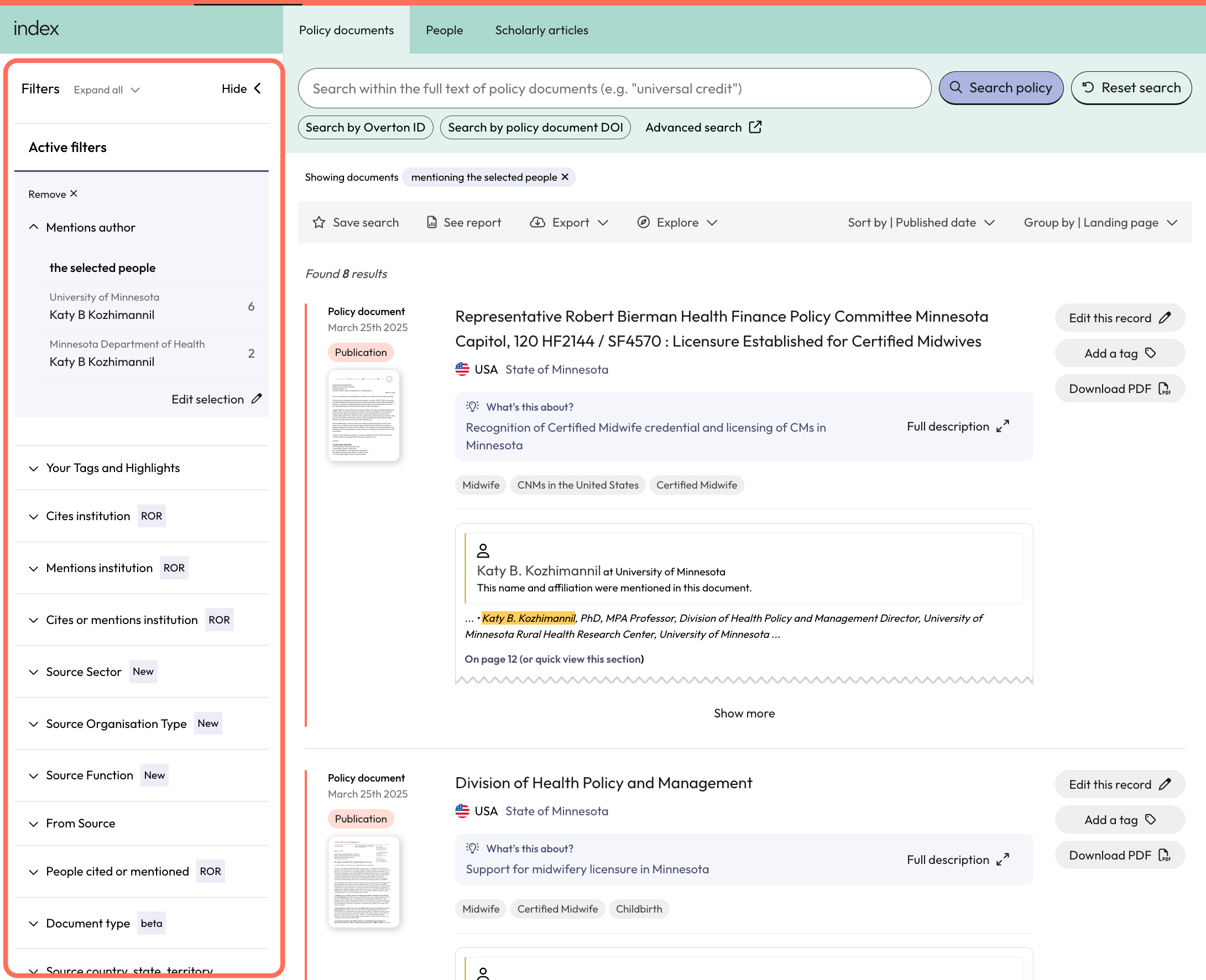Open See report document icon
Screen dimensions: 1206x980
[x=432, y=222]
